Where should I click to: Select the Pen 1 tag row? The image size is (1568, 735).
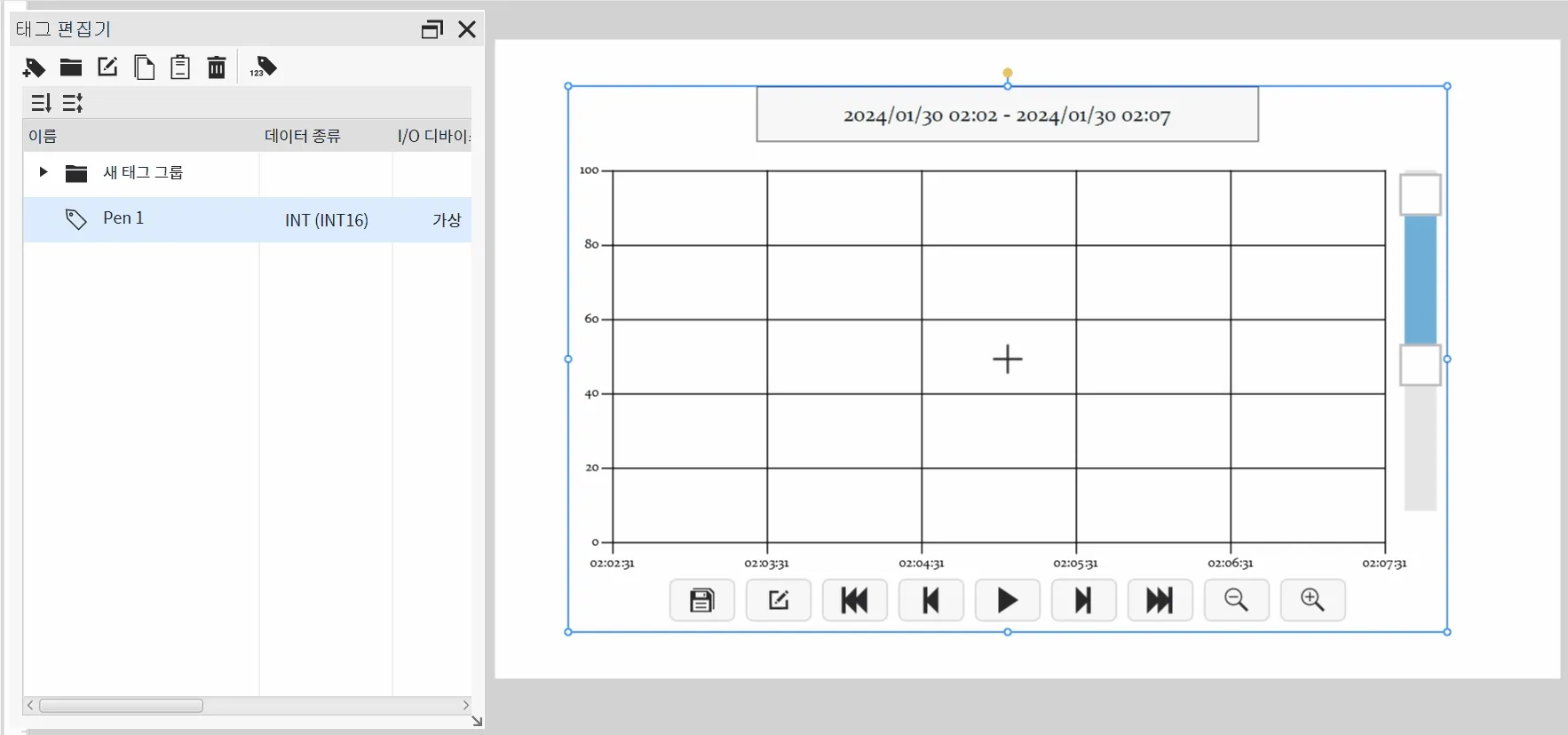(123, 218)
